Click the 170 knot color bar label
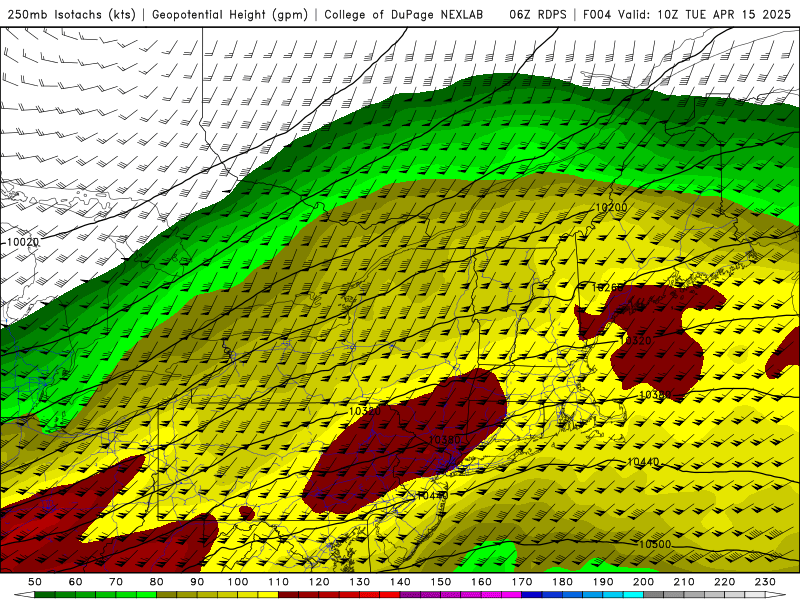Image resolution: width=800 pixels, height=600 pixels. click(522, 582)
